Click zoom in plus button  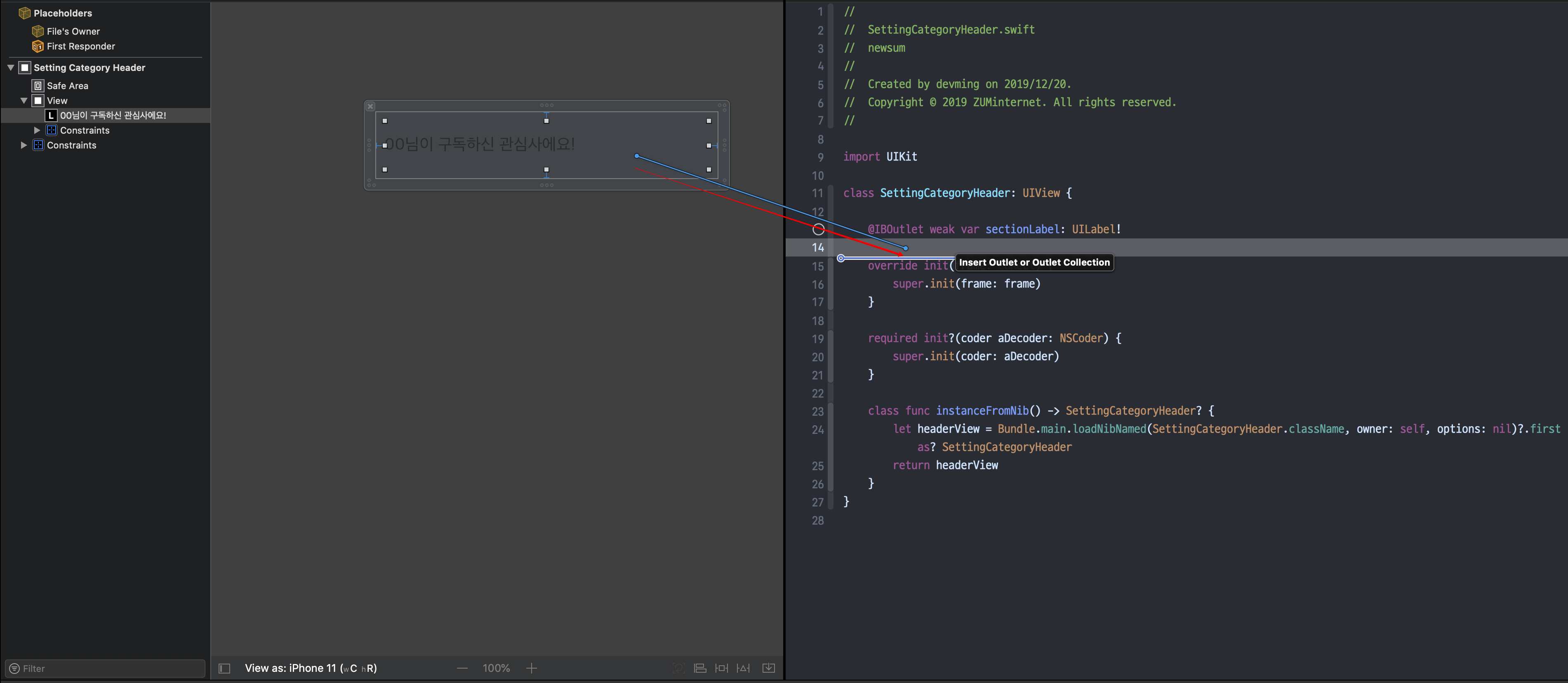point(531,669)
